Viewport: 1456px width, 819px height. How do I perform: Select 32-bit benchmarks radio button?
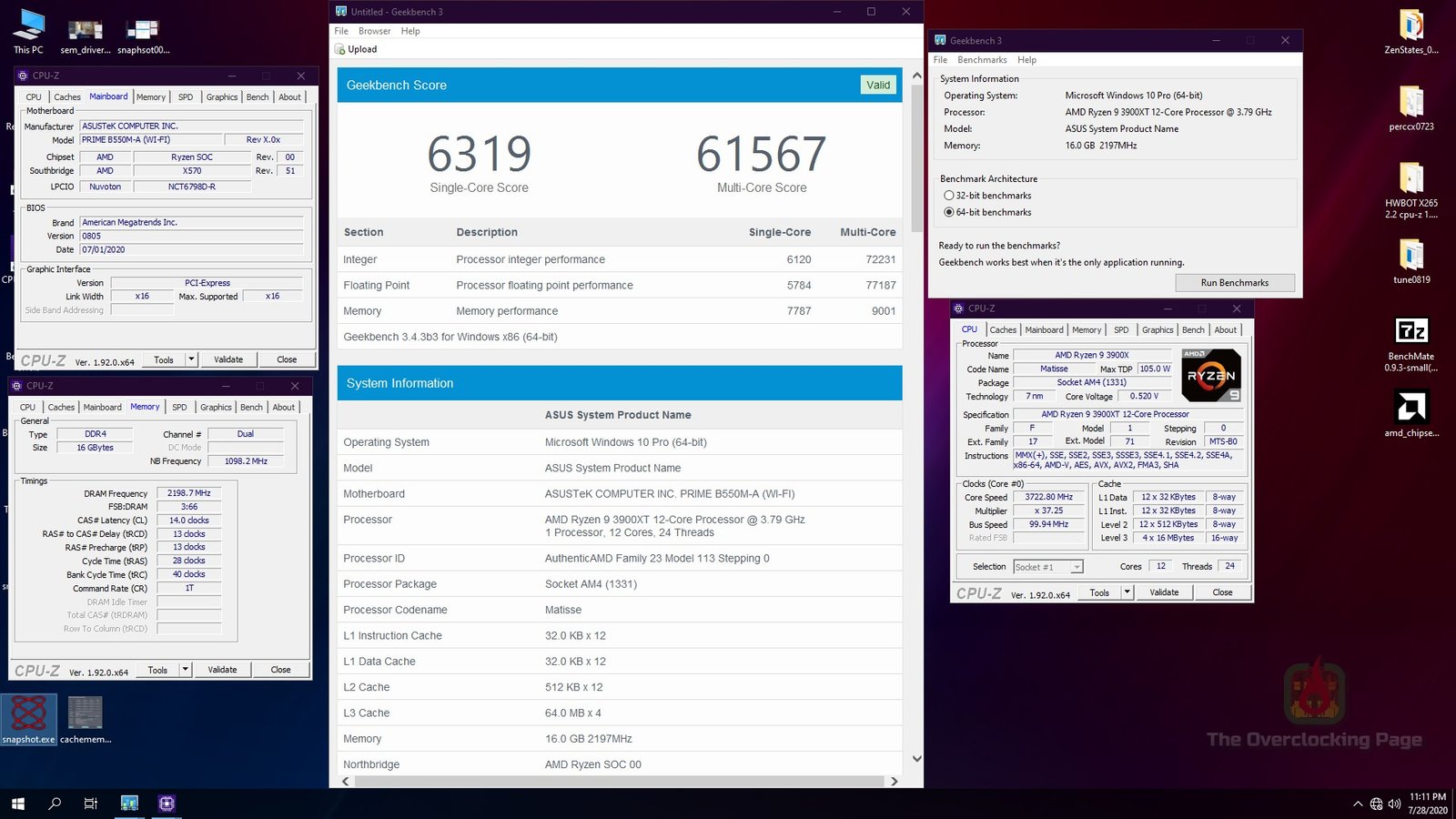(949, 196)
